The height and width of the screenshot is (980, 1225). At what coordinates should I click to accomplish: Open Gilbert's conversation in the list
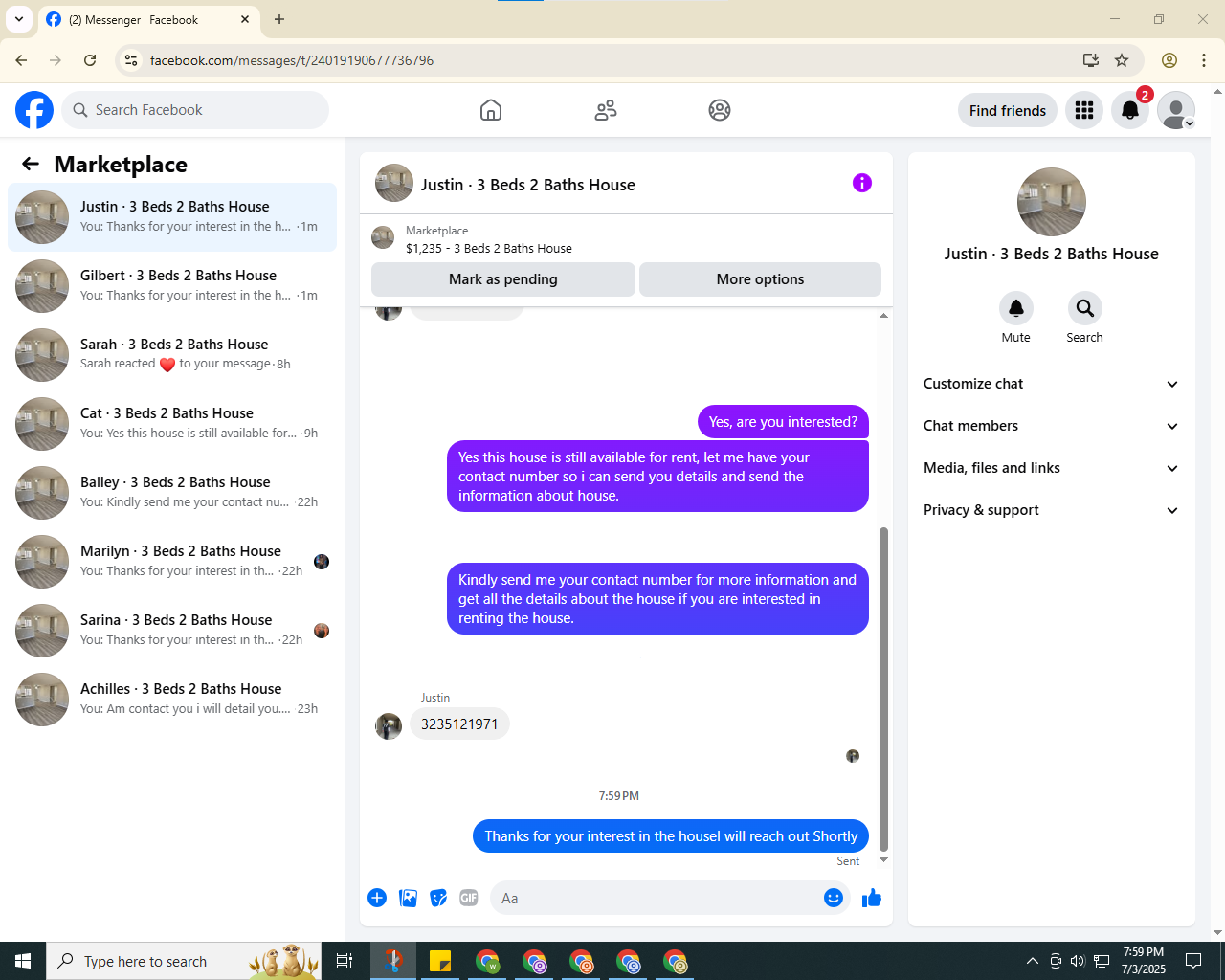tap(172, 286)
